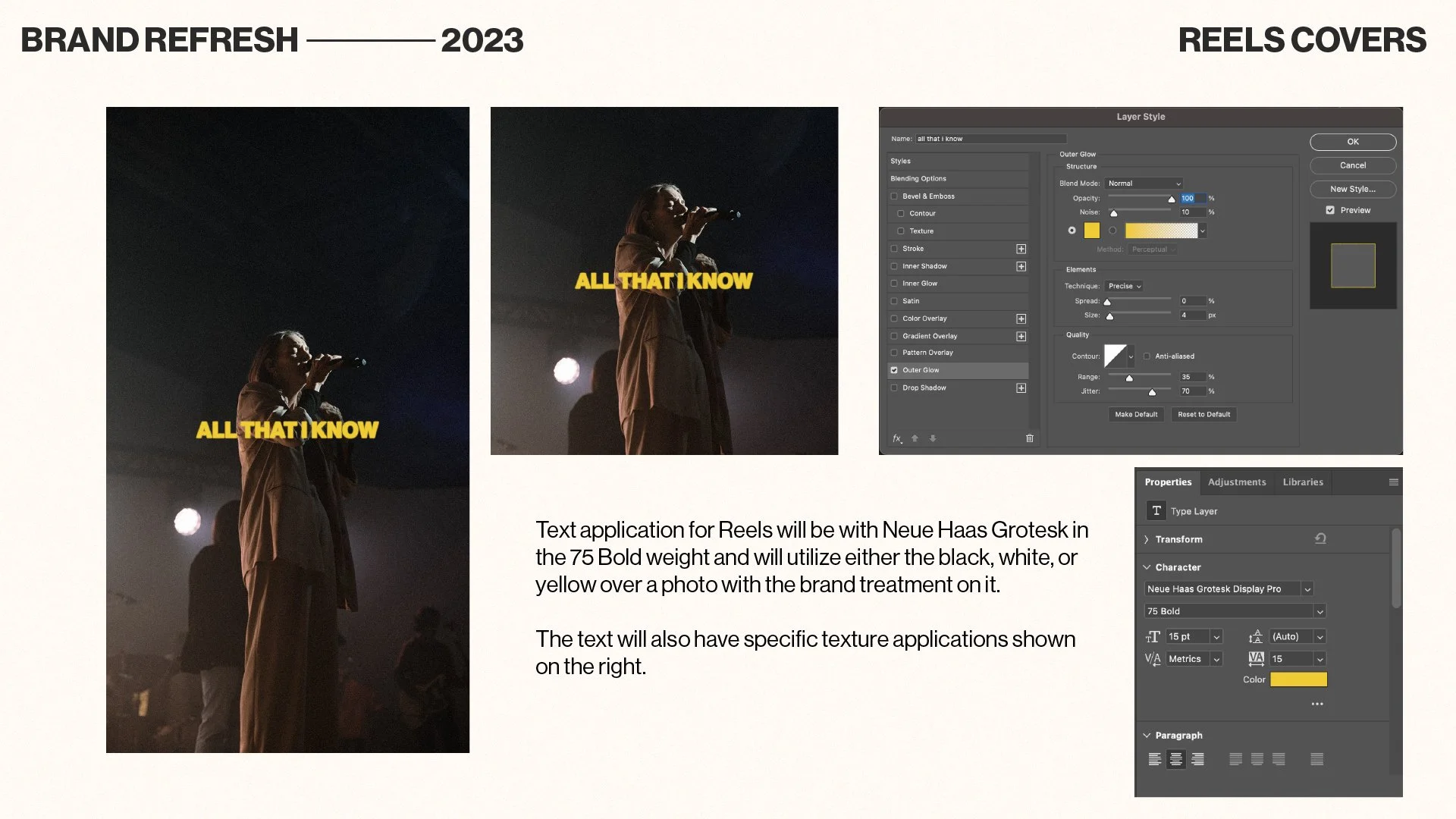Click the fx add layer style icon
Viewport: 1456px width, 819px height.
tap(897, 438)
